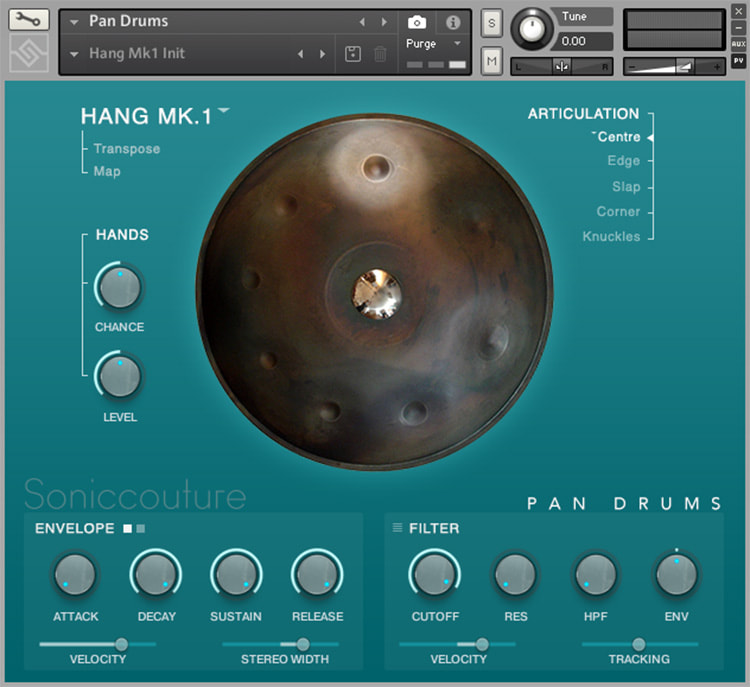Click the Attack knob
Viewport: 750px width, 687px height.
[x=75, y=575]
